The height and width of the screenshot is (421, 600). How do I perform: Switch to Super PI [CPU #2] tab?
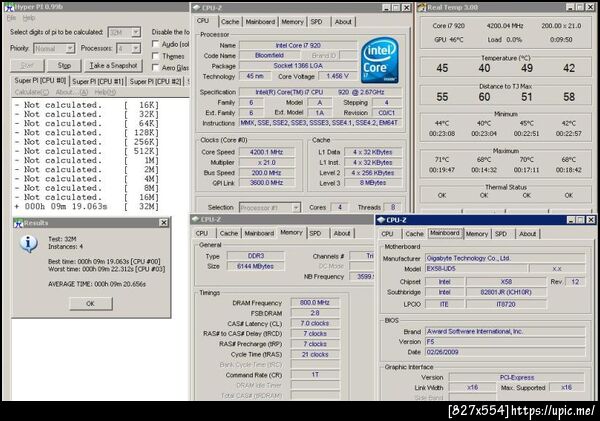tap(155, 81)
